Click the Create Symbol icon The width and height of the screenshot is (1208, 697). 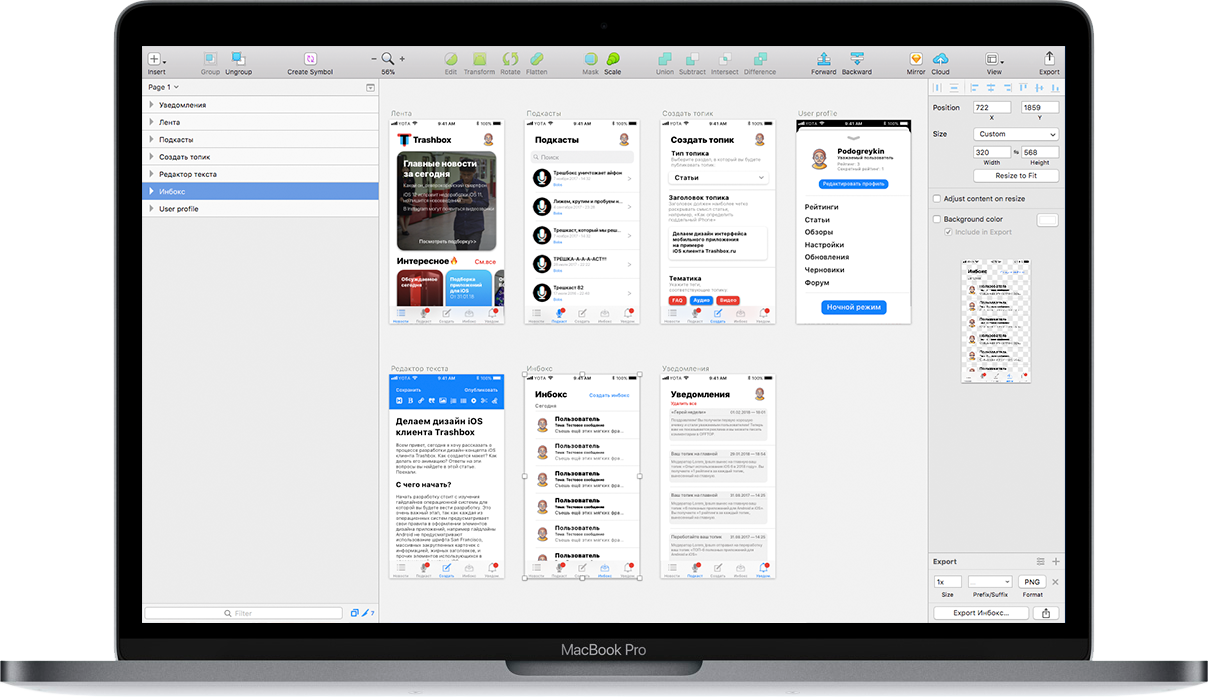point(310,59)
